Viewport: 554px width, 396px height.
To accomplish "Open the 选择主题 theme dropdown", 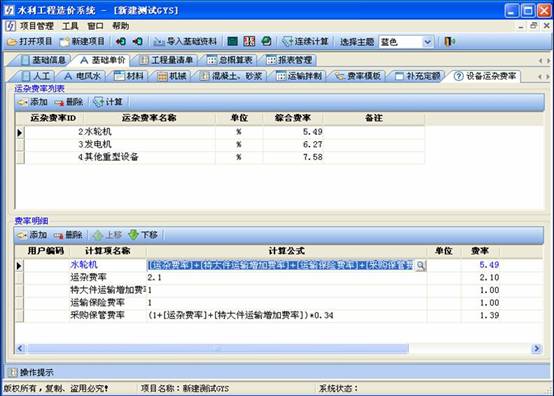I will click(x=427, y=42).
